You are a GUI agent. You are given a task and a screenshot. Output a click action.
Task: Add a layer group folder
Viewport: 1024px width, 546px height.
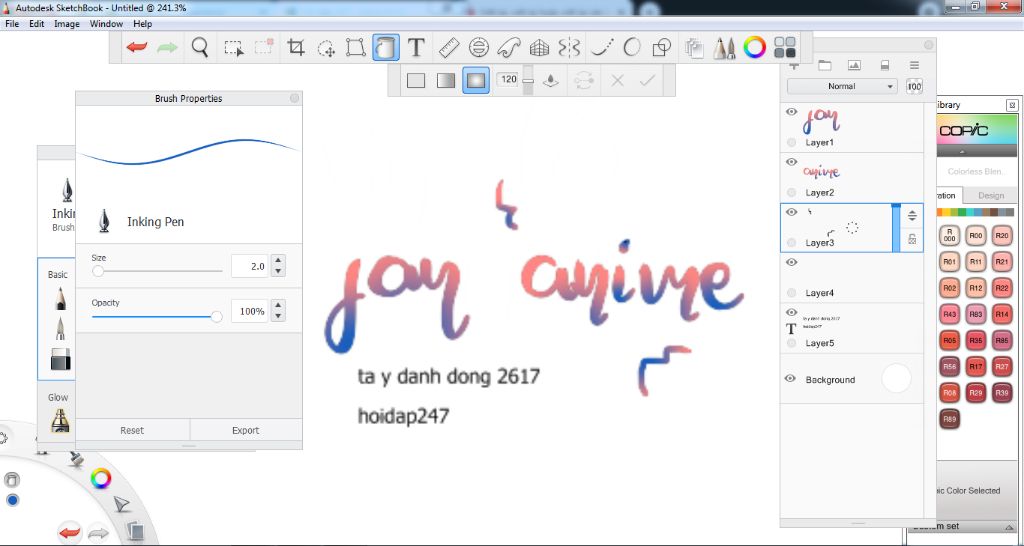[825, 65]
